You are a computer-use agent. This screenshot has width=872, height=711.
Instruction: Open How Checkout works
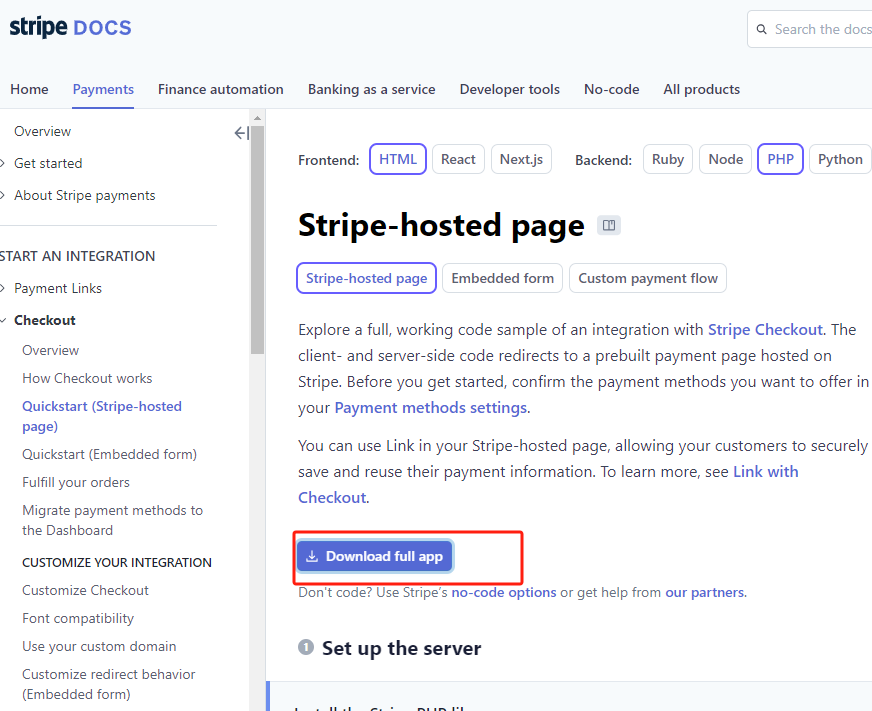pyautogui.click(x=87, y=378)
